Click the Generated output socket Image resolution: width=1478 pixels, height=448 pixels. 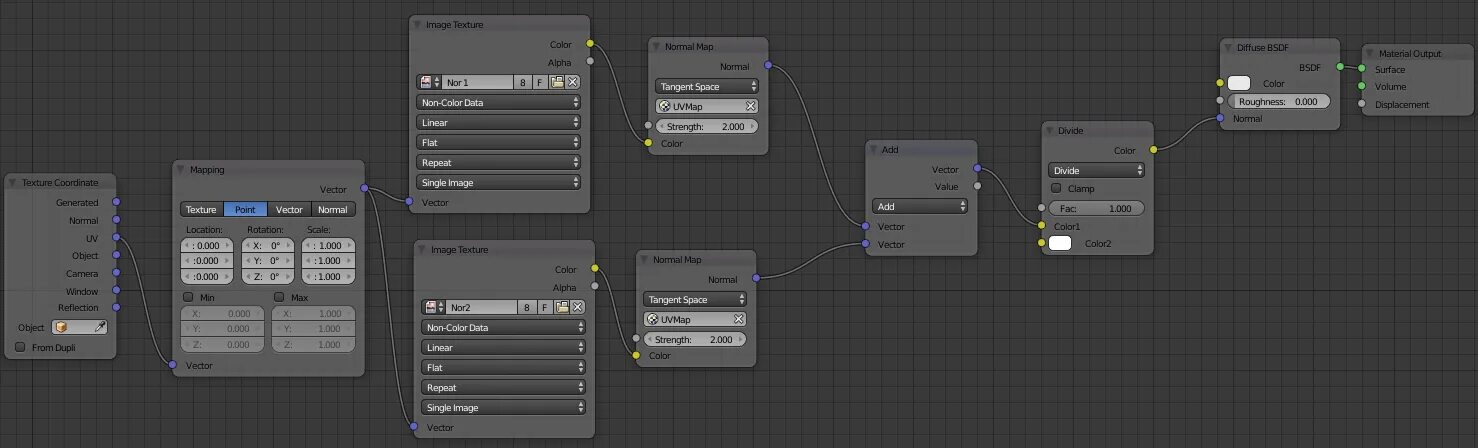click(116, 203)
